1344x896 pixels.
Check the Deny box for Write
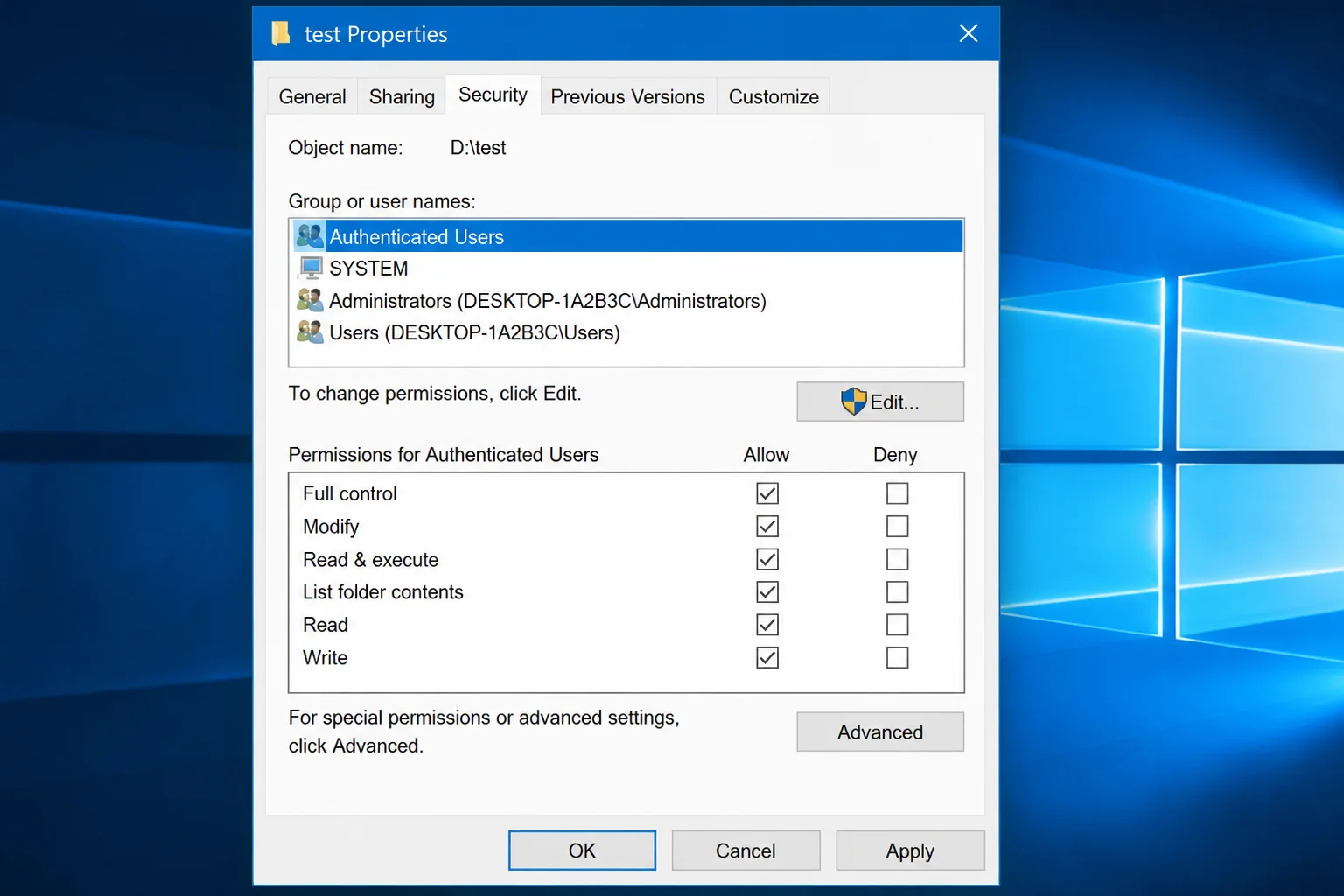click(897, 657)
